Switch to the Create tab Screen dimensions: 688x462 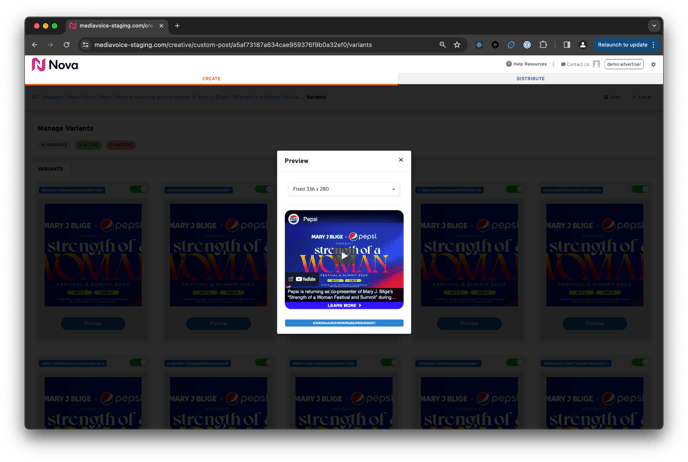pyautogui.click(x=211, y=78)
